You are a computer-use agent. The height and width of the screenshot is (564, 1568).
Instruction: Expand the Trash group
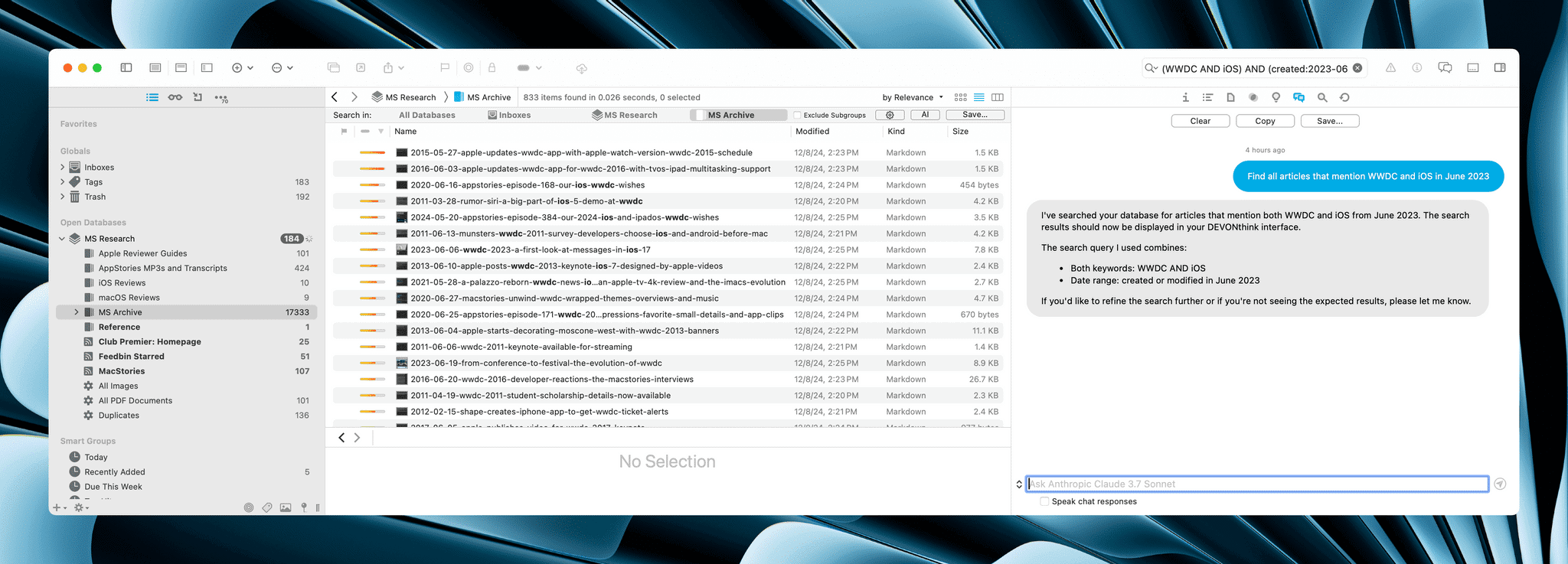coord(63,197)
